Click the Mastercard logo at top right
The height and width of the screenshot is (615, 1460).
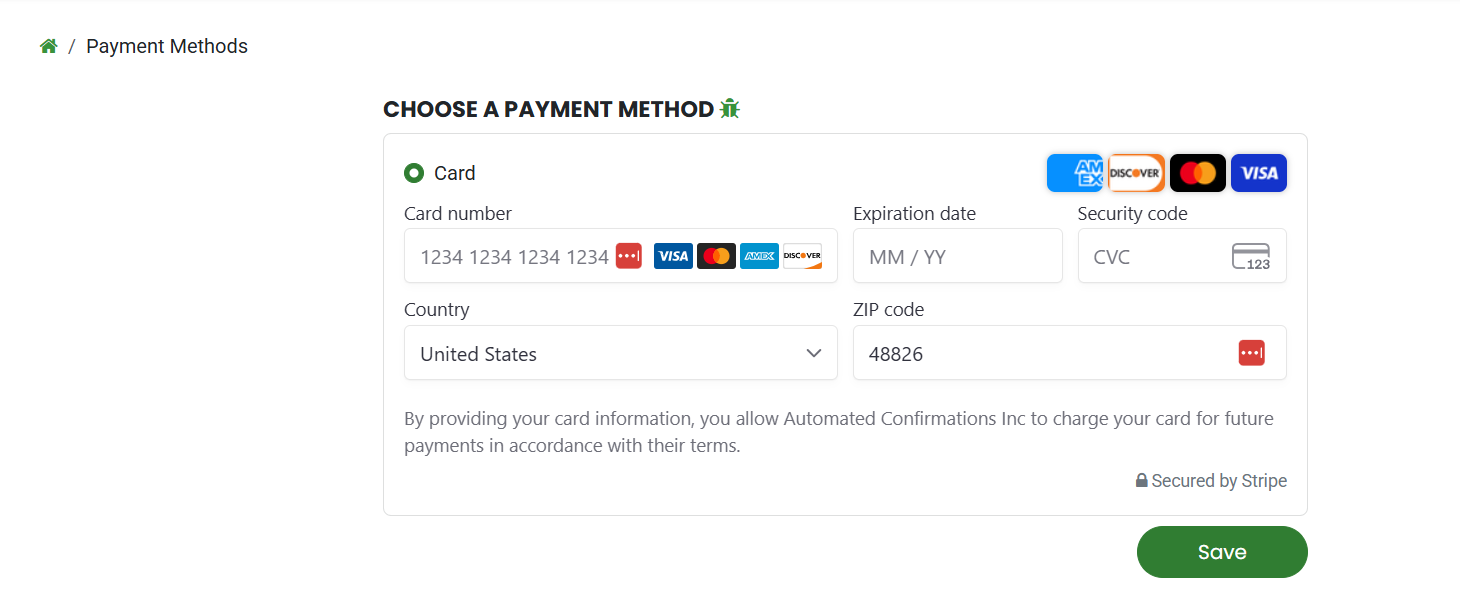click(x=1197, y=173)
